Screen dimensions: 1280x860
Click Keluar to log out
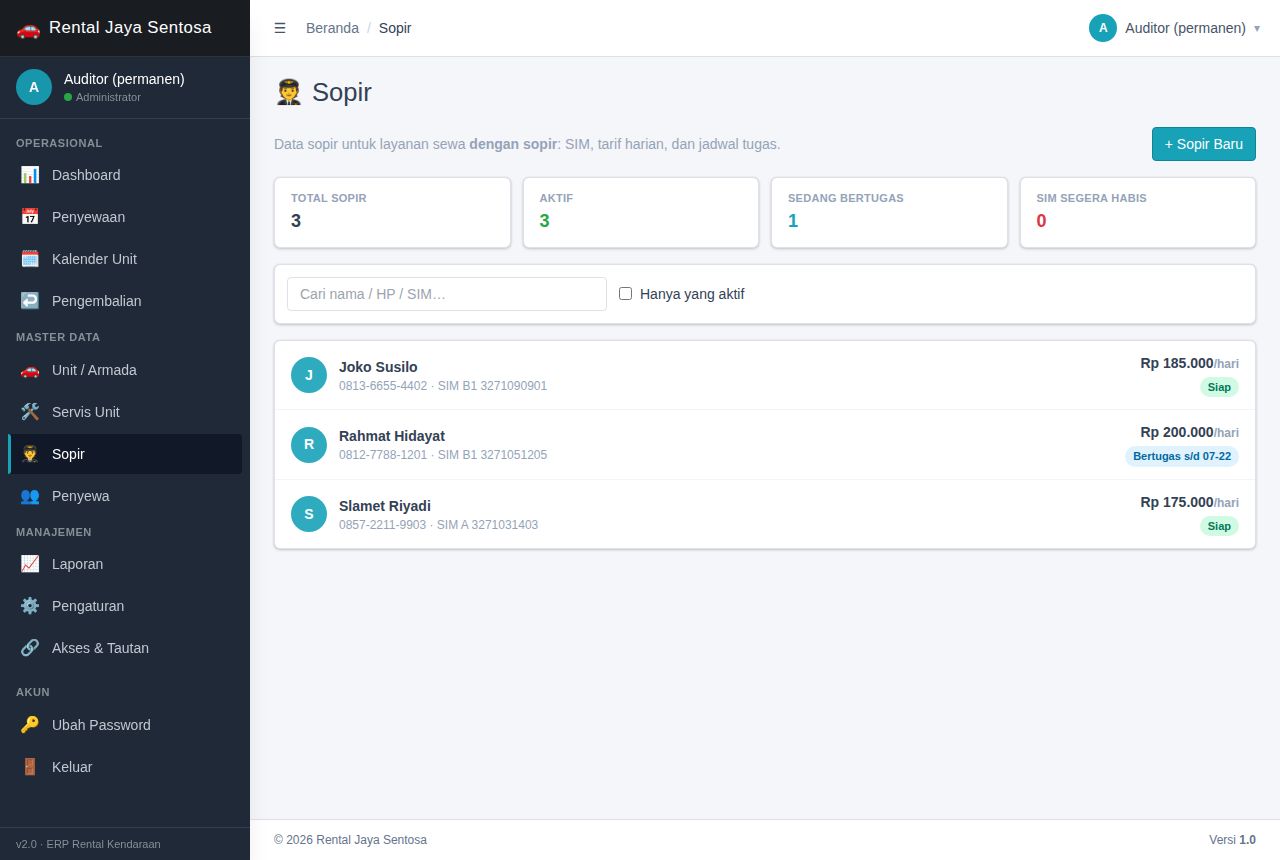[125, 767]
